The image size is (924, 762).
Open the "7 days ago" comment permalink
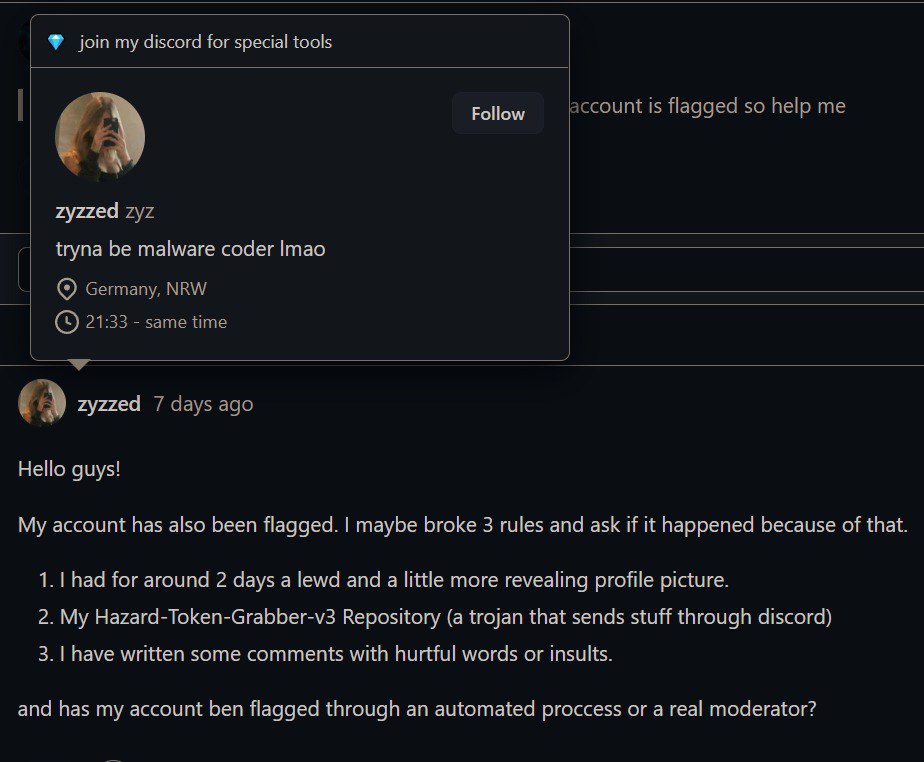click(x=203, y=404)
